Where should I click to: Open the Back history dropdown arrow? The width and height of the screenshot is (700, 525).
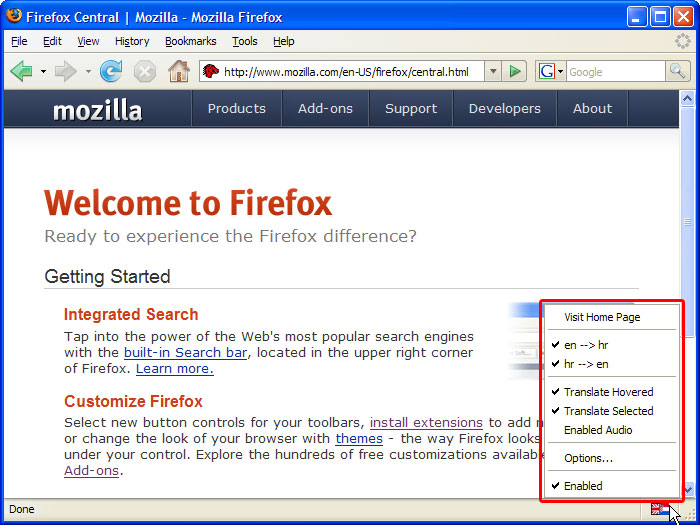pos(43,71)
